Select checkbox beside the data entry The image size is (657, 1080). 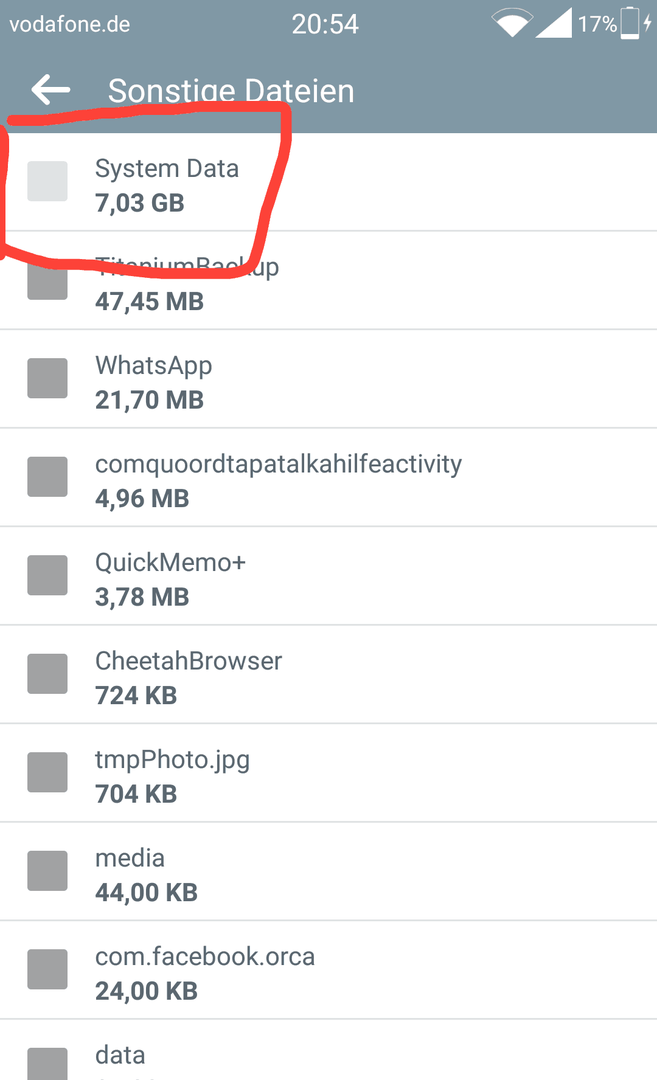[x=48, y=1064]
